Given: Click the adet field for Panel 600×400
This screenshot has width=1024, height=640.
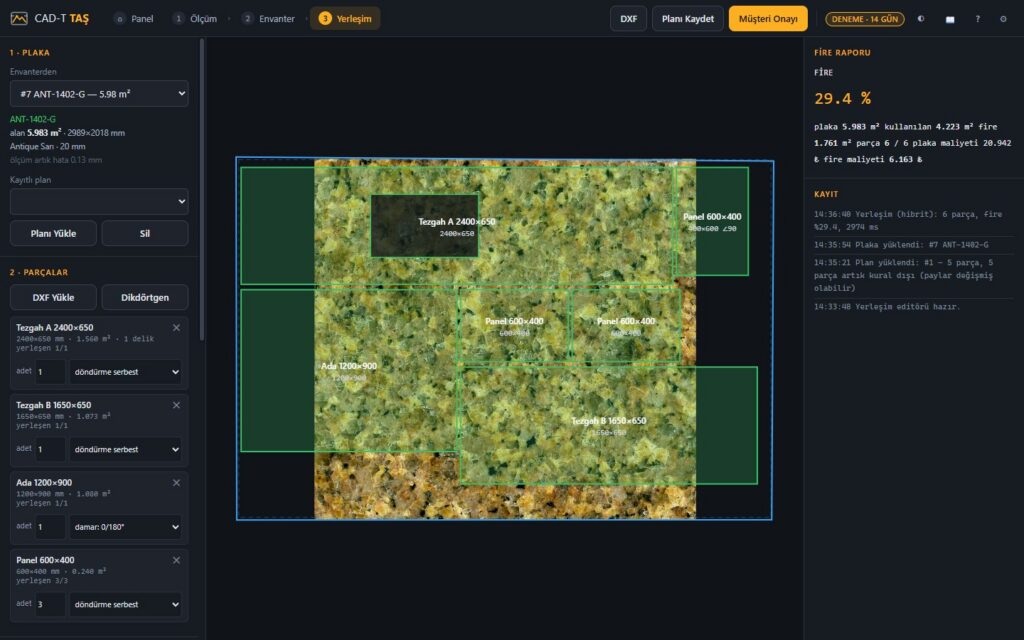Looking at the screenshot, I should click(50, 604).
